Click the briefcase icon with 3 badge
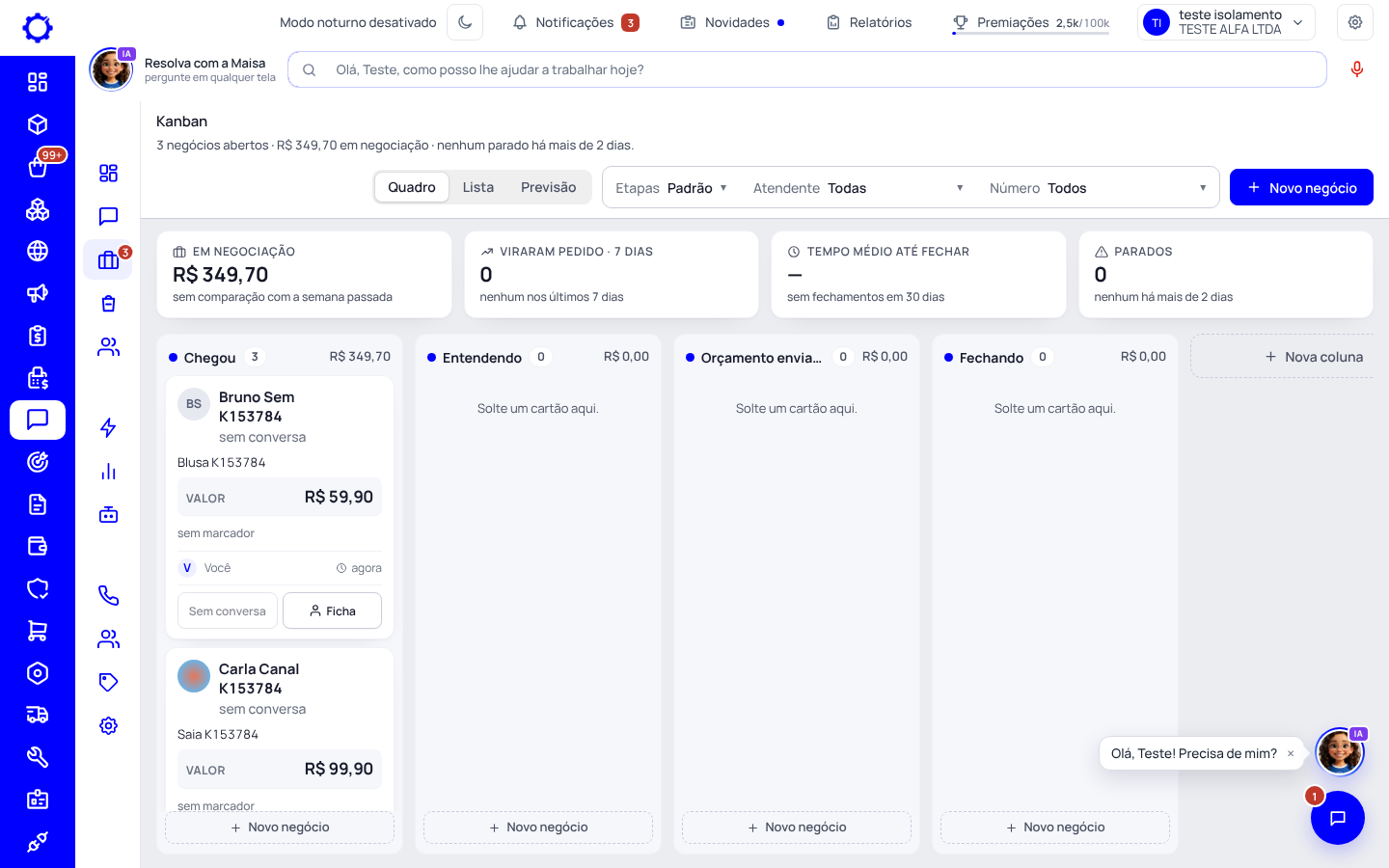 (108, 259)
